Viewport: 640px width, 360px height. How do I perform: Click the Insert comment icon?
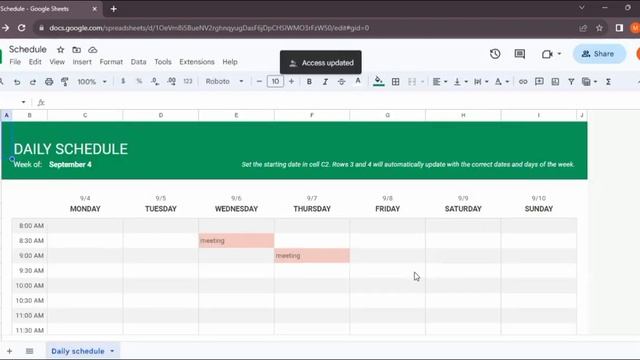pos(539,82)
